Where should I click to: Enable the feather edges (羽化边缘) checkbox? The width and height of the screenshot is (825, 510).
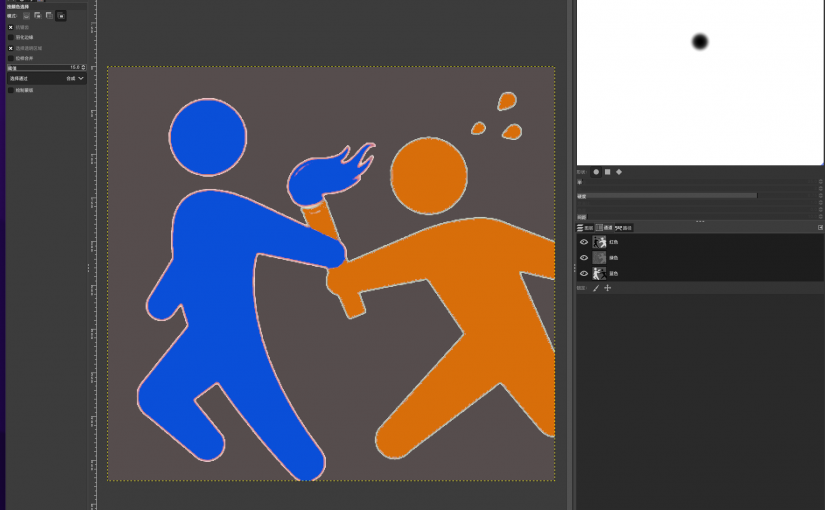tap(11, 37)
